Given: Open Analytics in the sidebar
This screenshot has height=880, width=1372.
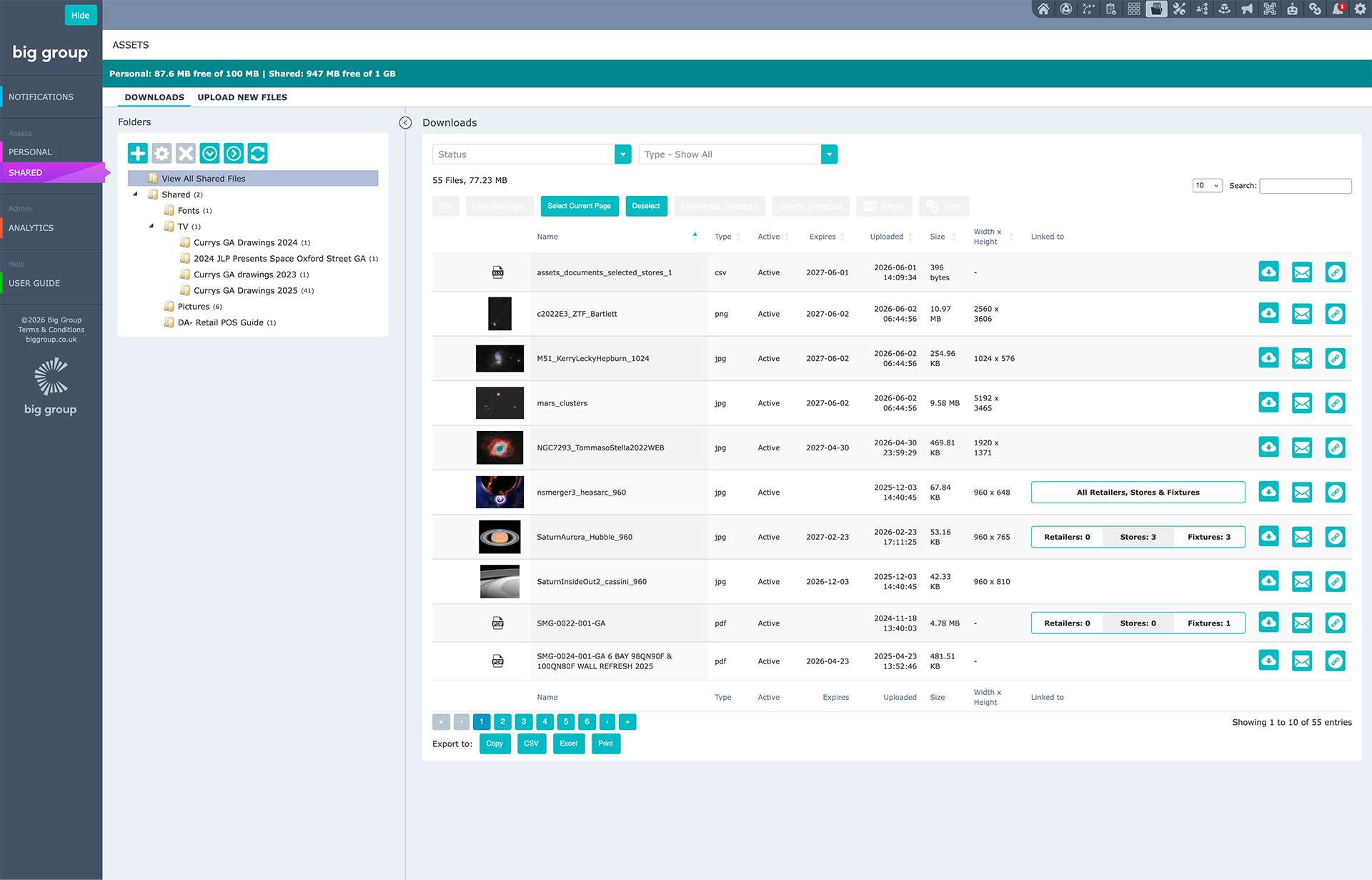Looking at the screenshot, I should [x=31, y=227].
